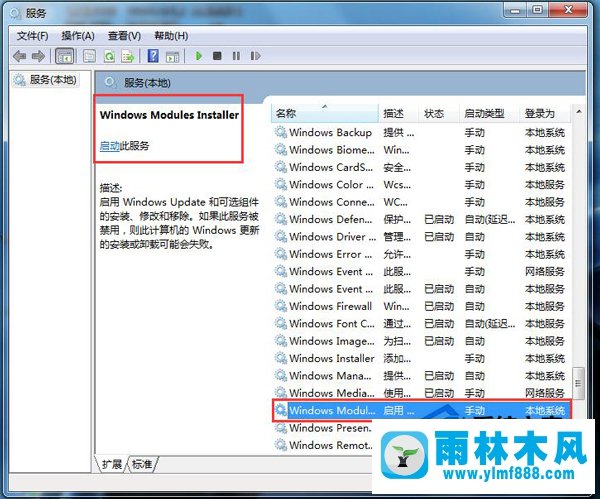Select the Windows Remot.. service
The height and width of the screenshot is (499, 600).
[323, 445]
